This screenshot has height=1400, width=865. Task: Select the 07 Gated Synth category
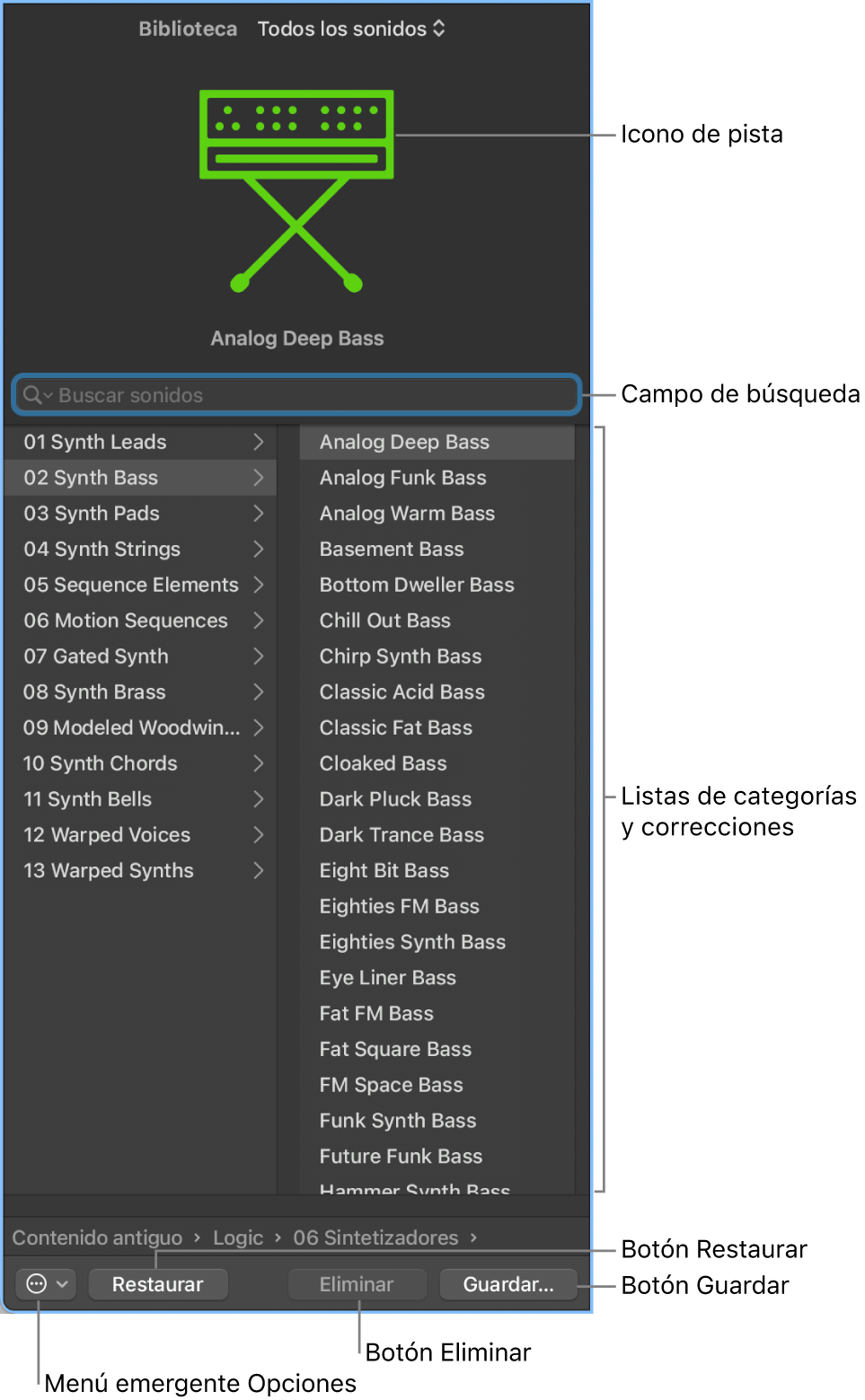pos(96,656)
